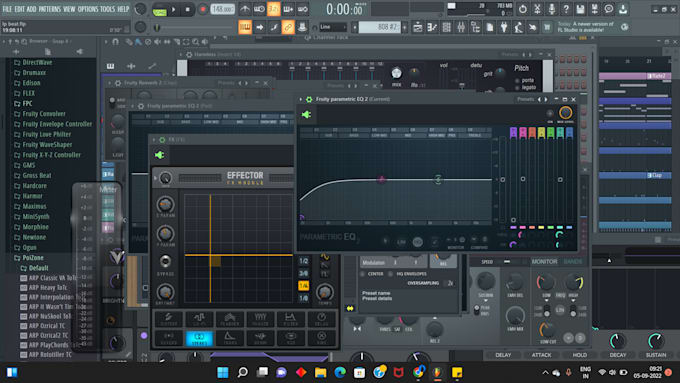Open the VIEW menu

pyautogui.click(x=69, y=9)
